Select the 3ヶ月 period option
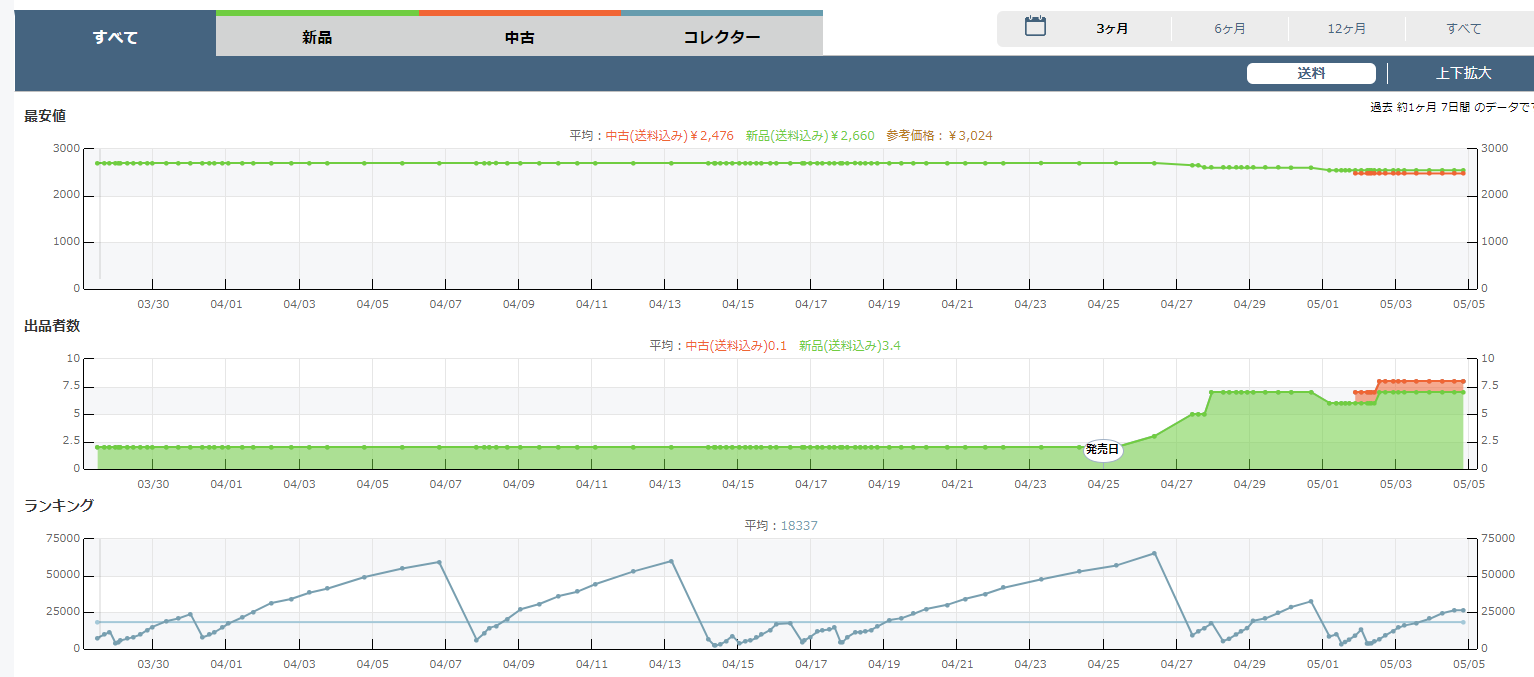The height and width of the screenshot is (677, 1534). pyautogui.click(x=1112, y=29)
